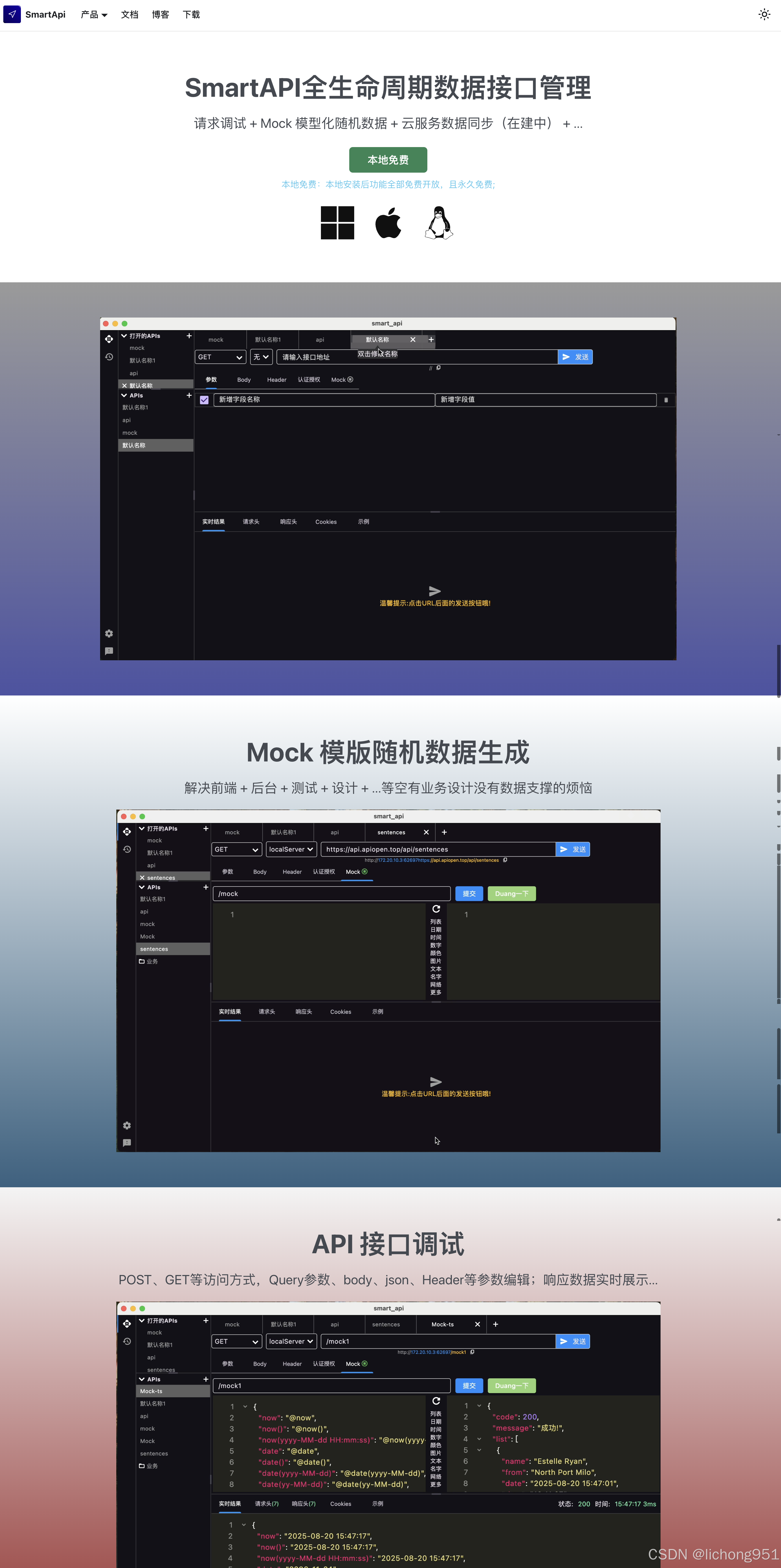Screen dimensions: 781x1568
Task: Collapse the APIs tree chevron in top app screenshot
Action: click(x=124, y=395)
